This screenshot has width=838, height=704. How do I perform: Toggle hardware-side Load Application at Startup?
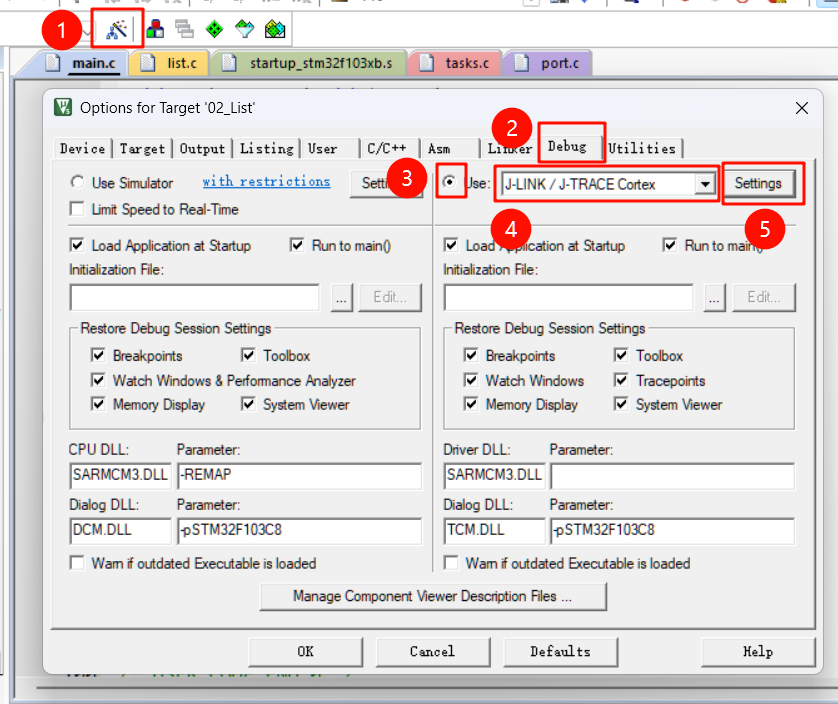point(451,245)
